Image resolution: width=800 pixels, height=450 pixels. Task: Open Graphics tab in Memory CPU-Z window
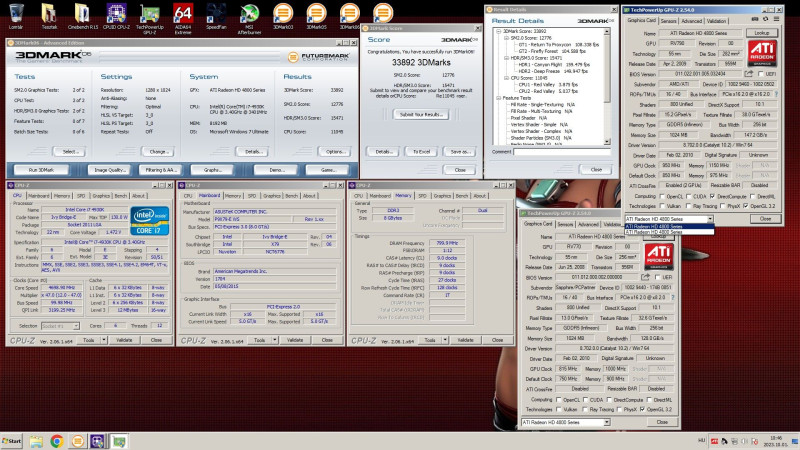point(442,196)
